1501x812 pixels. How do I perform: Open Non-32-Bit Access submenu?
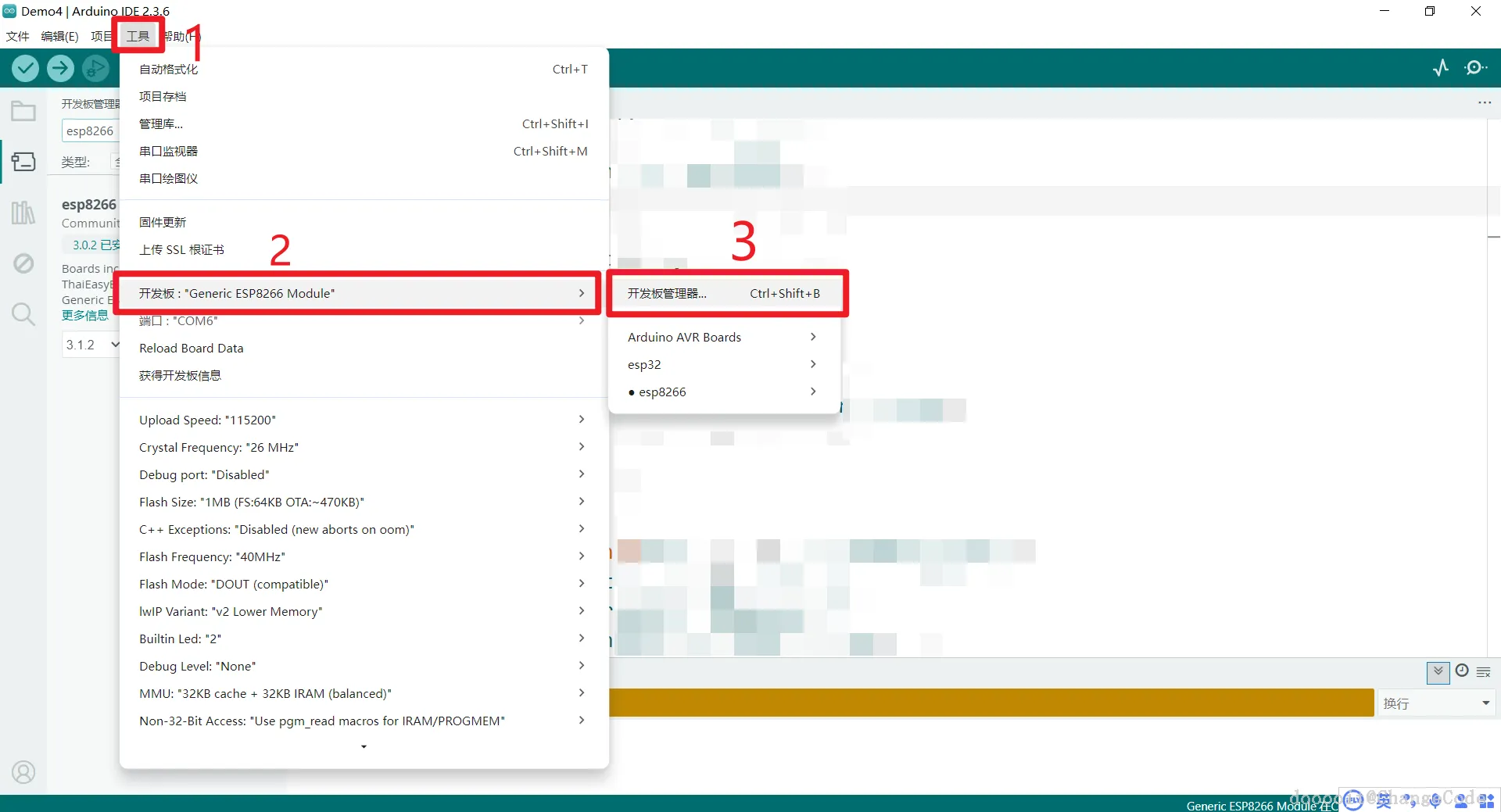tap(364, 721)
